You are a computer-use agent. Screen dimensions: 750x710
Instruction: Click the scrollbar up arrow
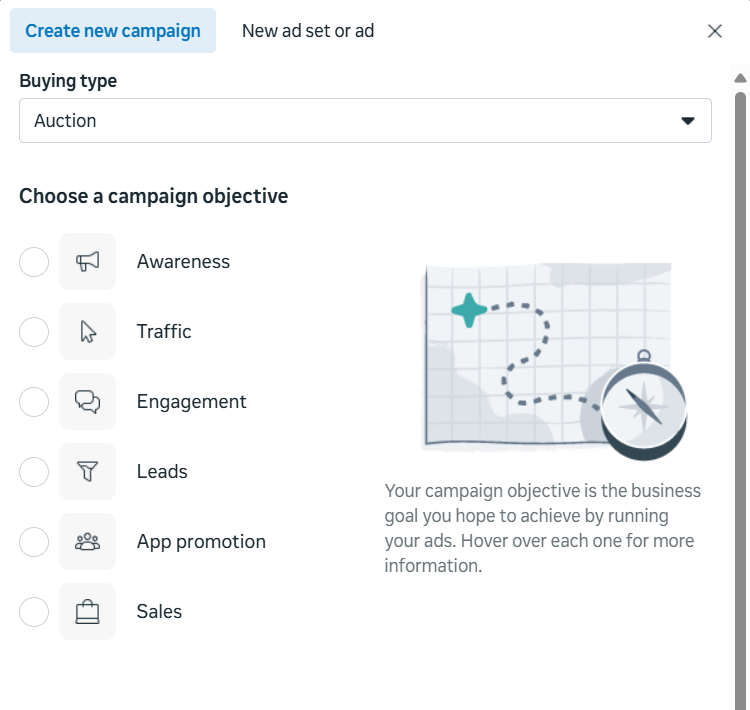[x=740, y=78]
